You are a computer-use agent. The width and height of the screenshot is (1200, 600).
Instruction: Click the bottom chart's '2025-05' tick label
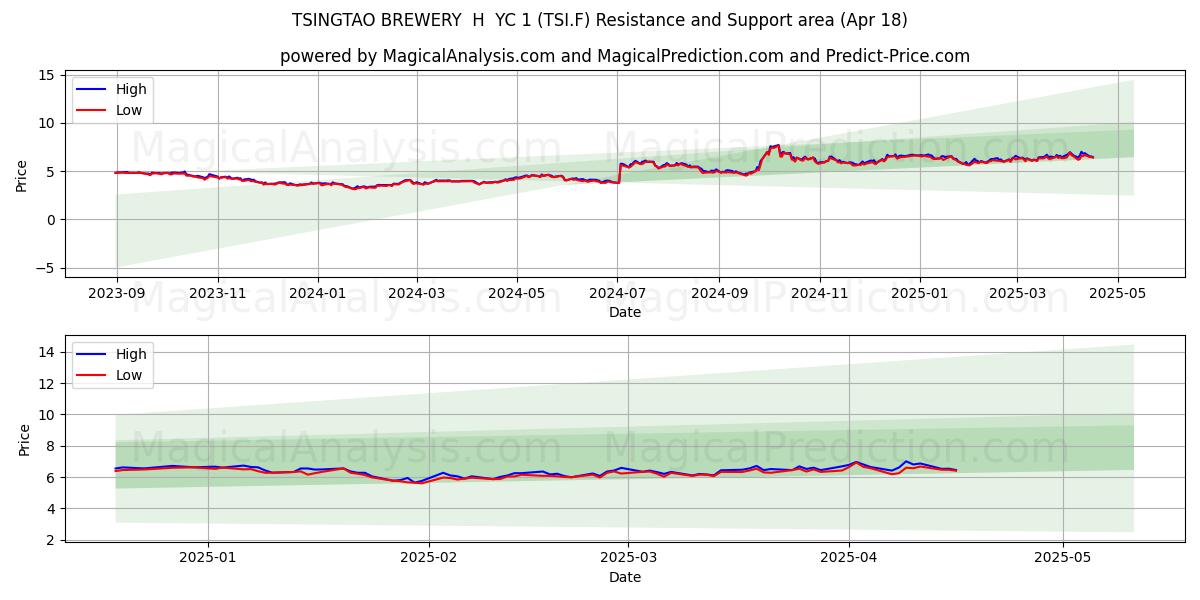tap(1063, 558)
